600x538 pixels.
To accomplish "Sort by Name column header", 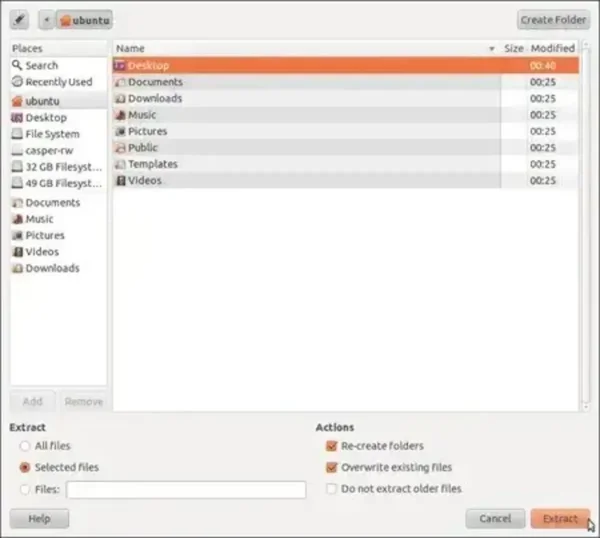I will click(x=307, y=48).
